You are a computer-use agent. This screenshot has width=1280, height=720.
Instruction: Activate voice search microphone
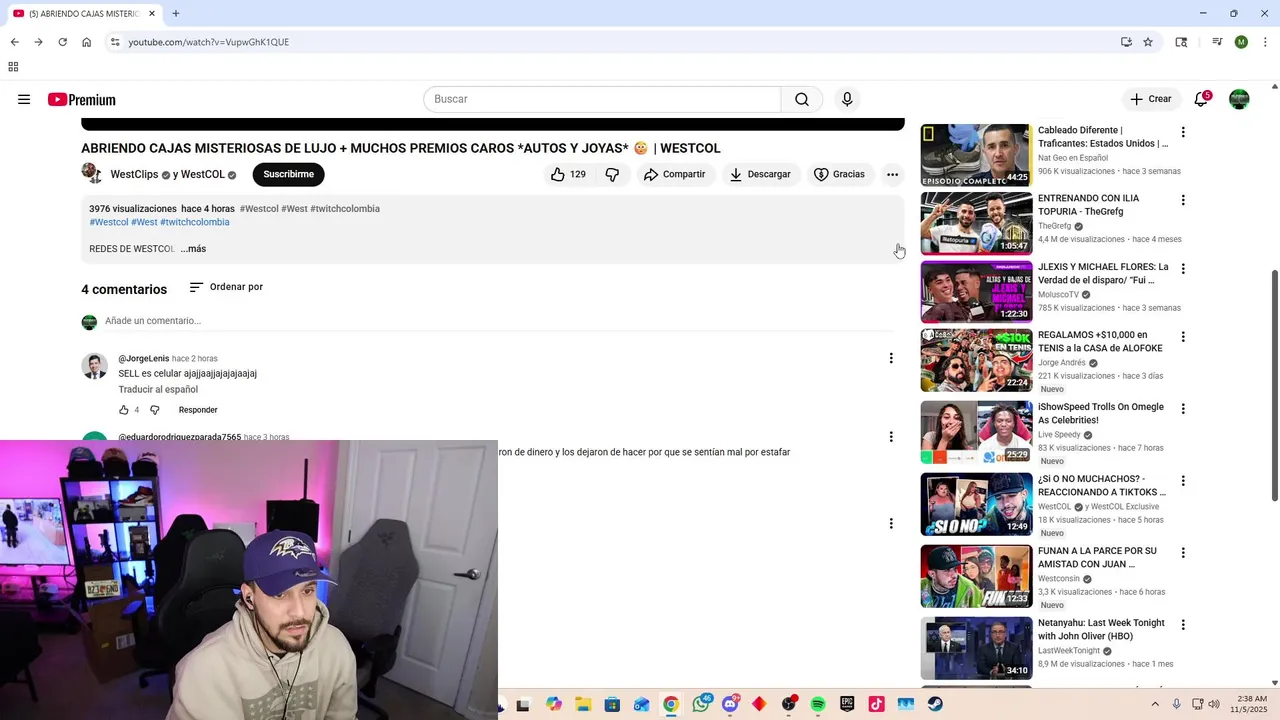[847, 99]
